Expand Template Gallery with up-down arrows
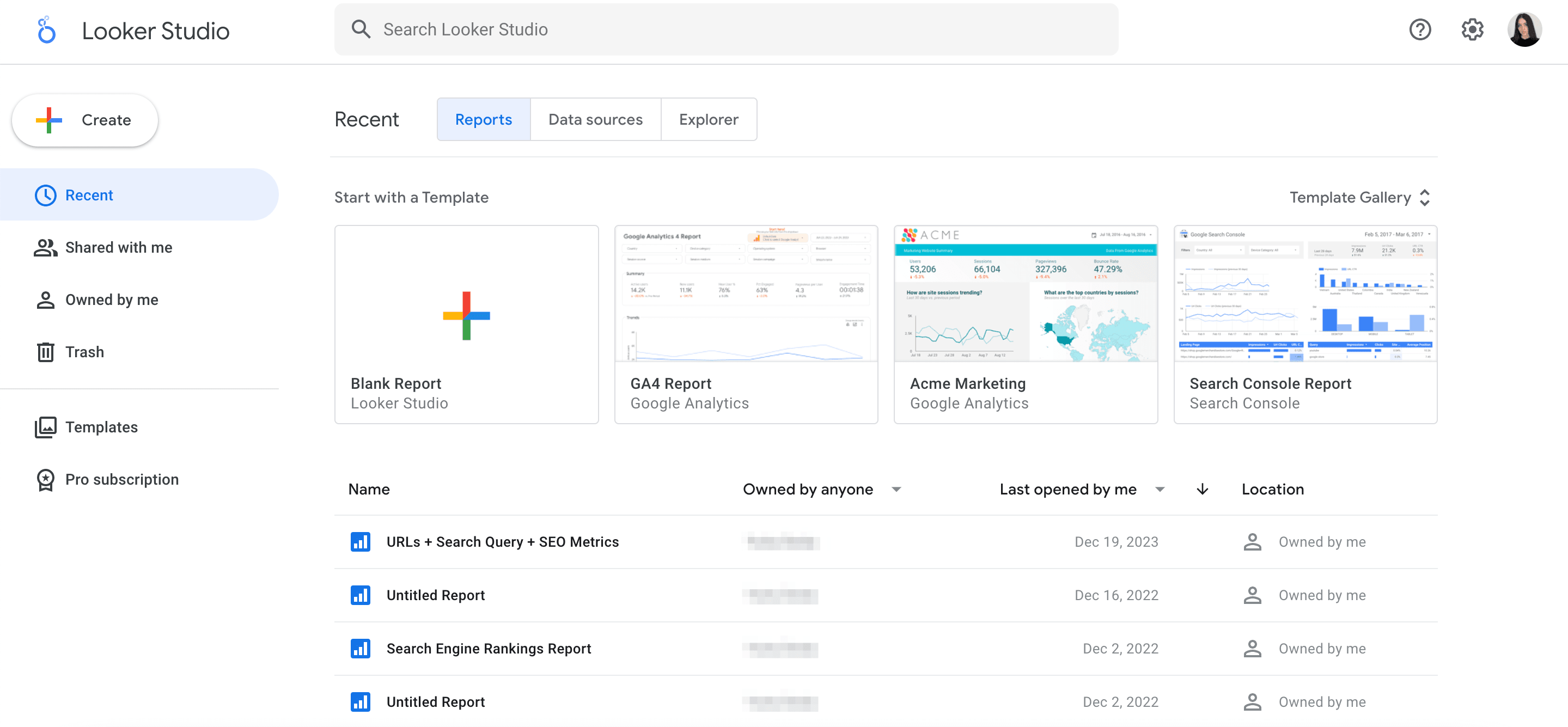This screenshot has width=1568, height=727. [x=1424, y=198]
